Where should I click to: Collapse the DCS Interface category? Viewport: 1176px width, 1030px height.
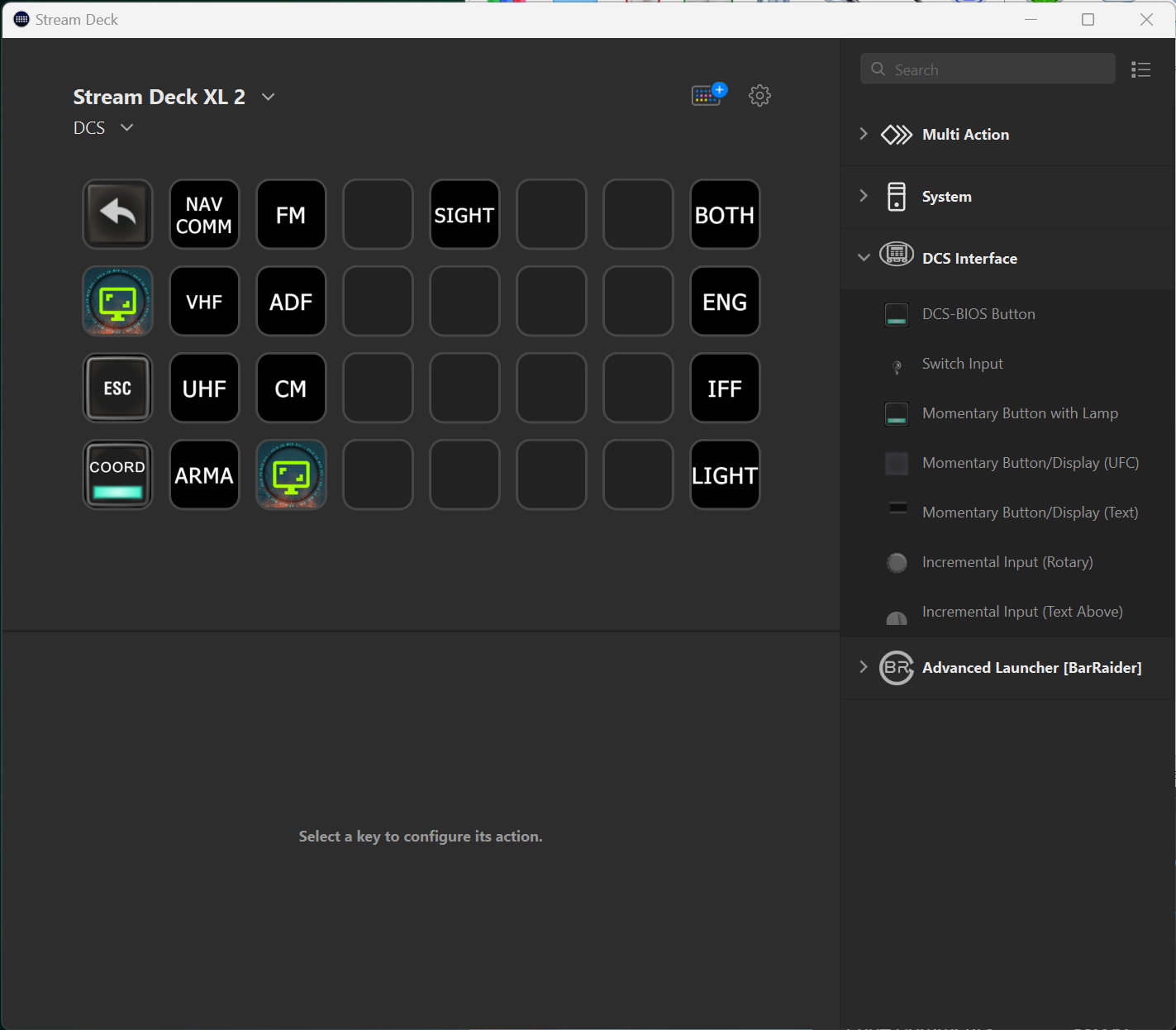pos(864,258)
